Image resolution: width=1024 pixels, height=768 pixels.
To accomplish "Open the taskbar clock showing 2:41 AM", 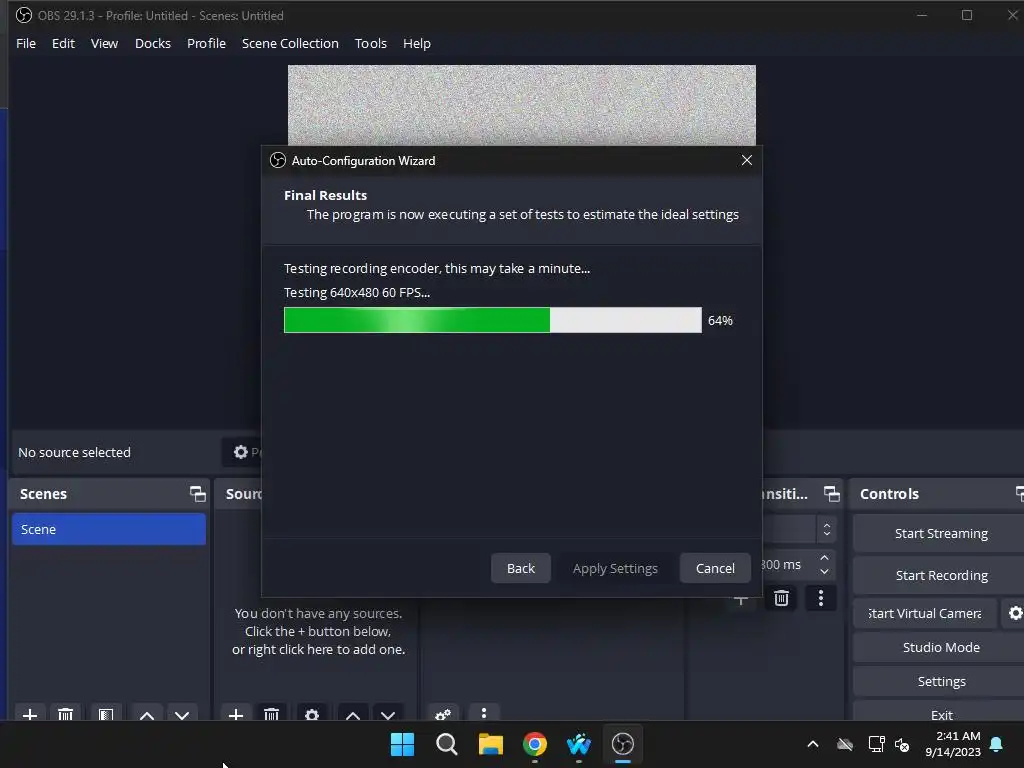I will (953, 744).
